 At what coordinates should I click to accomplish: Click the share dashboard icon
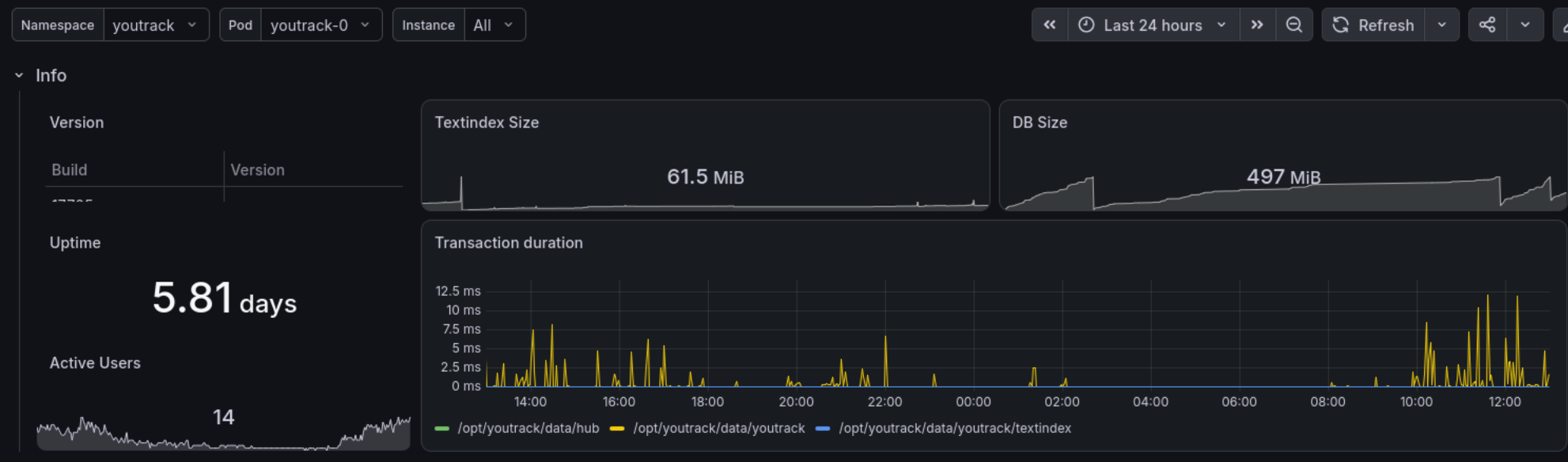pos(1487,25)
